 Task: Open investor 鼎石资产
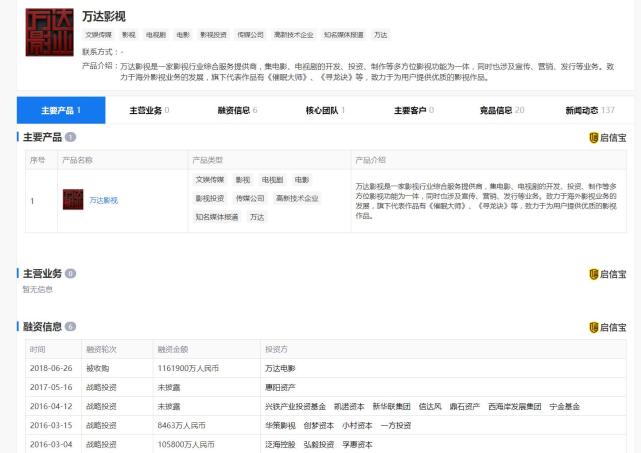click(x=465, y=406)
